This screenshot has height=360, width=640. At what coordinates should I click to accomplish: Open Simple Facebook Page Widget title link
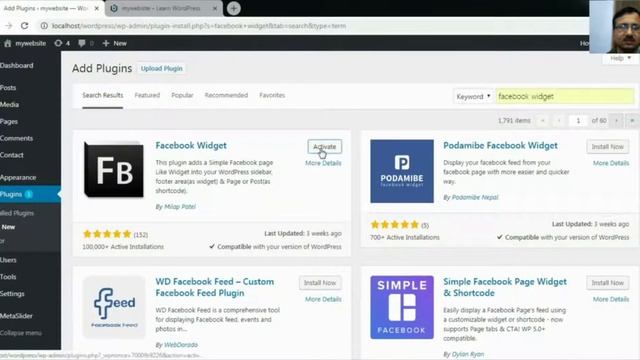pos(505,287)
